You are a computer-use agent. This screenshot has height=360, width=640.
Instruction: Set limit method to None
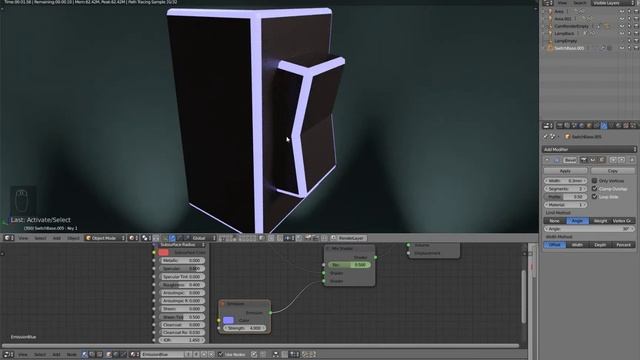(555, 220)
